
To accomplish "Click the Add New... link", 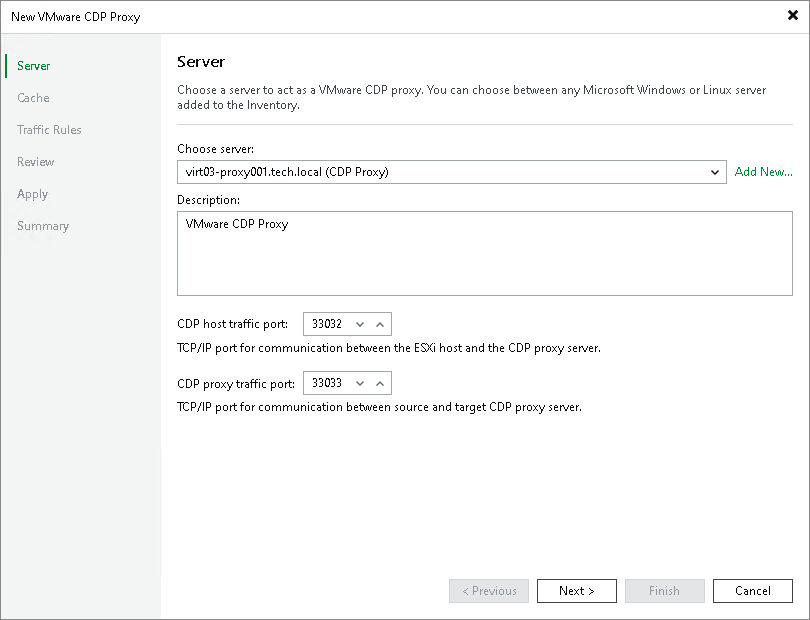I will coord(764,172).
